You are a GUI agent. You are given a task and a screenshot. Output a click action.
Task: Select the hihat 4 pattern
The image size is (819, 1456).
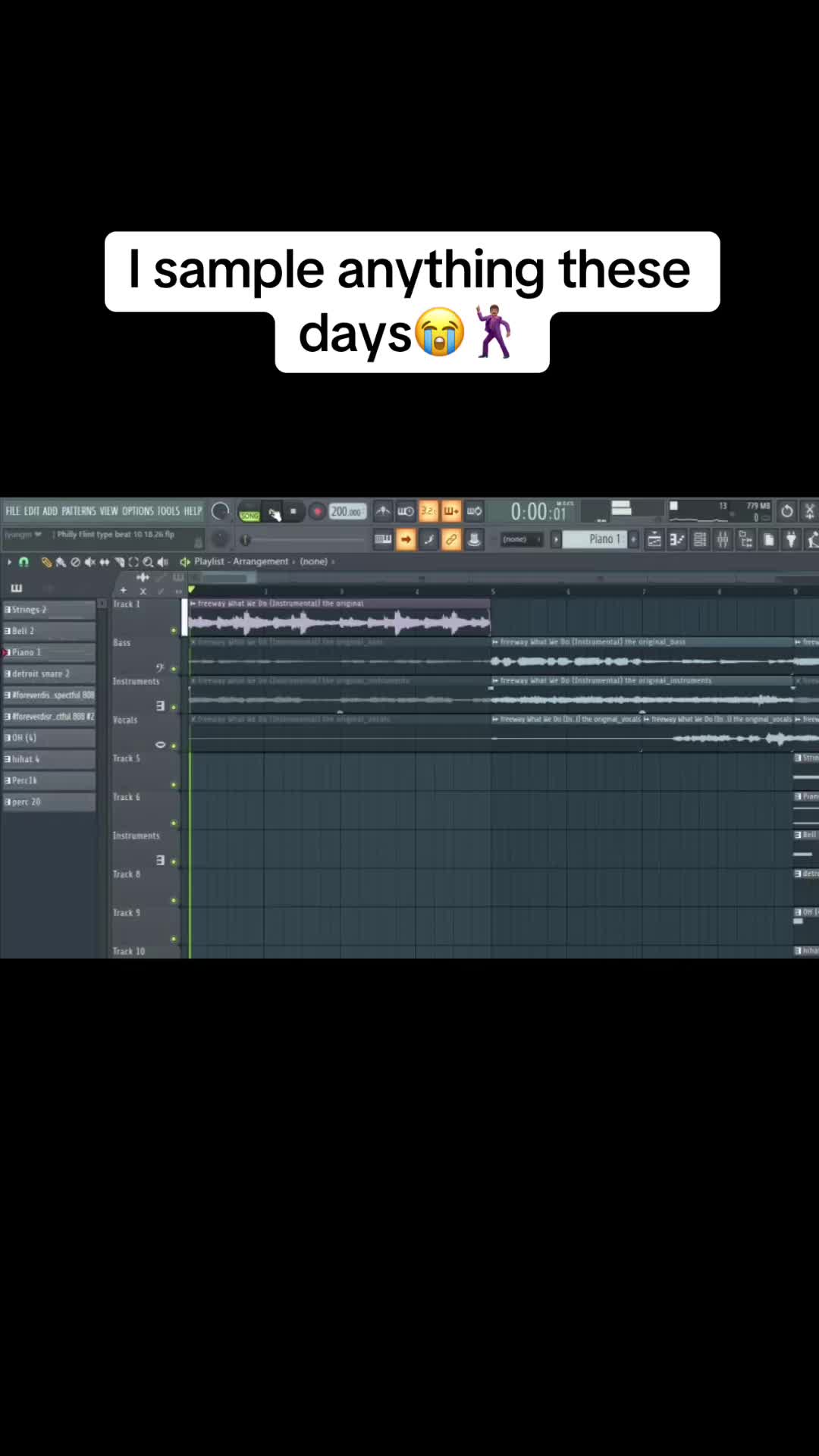pyautogui.click(x=49, y=759)
